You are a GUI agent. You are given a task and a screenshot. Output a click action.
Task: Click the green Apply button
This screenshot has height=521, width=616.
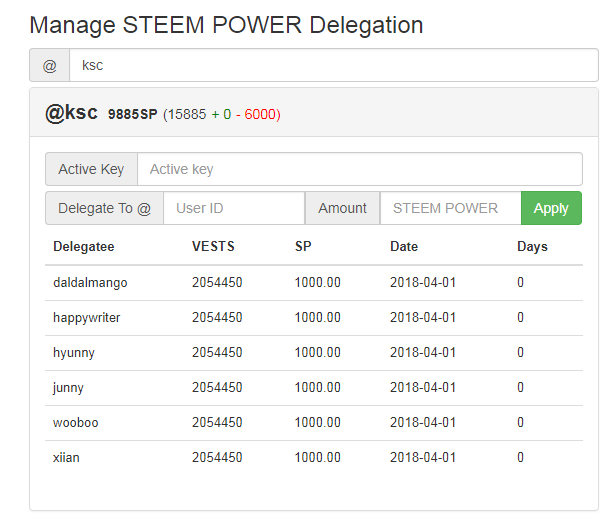click(551, 208)
